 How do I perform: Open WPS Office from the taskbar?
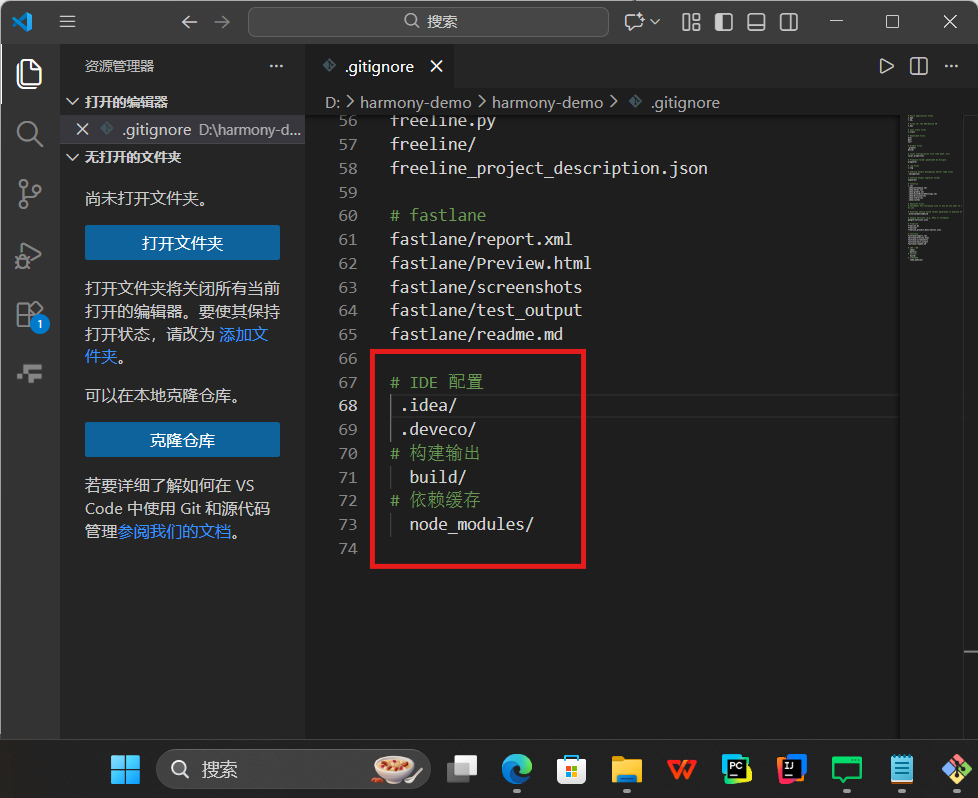682,769
